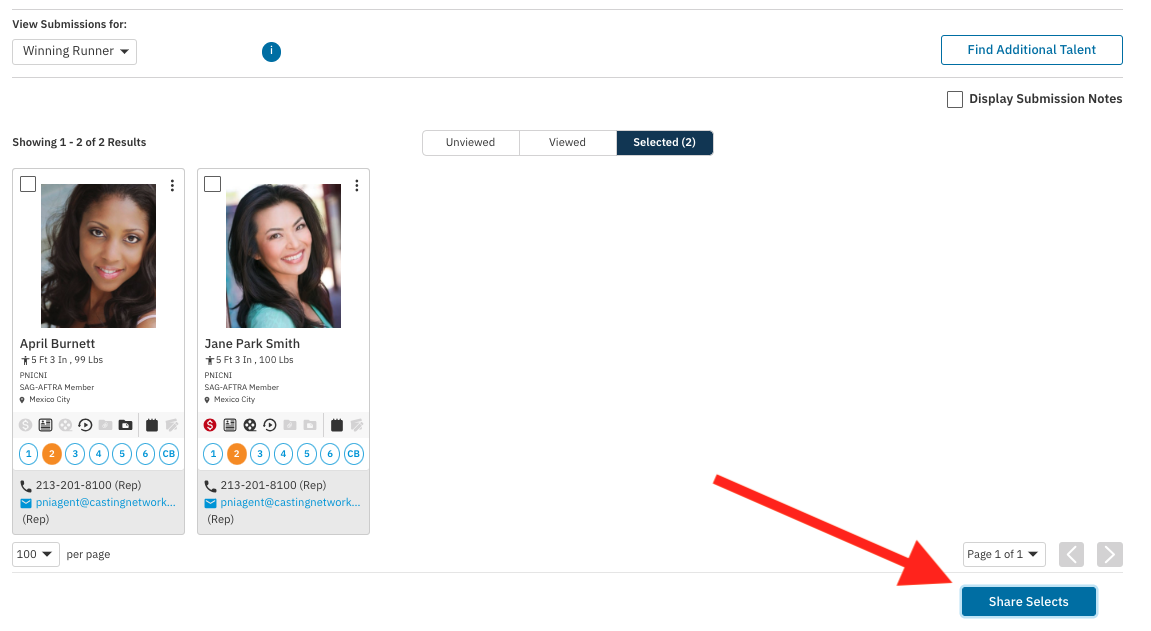Screen dimensions: 1151x631
Task: Open the folder icon on April Burnett's card
Action: pos(127,424)
